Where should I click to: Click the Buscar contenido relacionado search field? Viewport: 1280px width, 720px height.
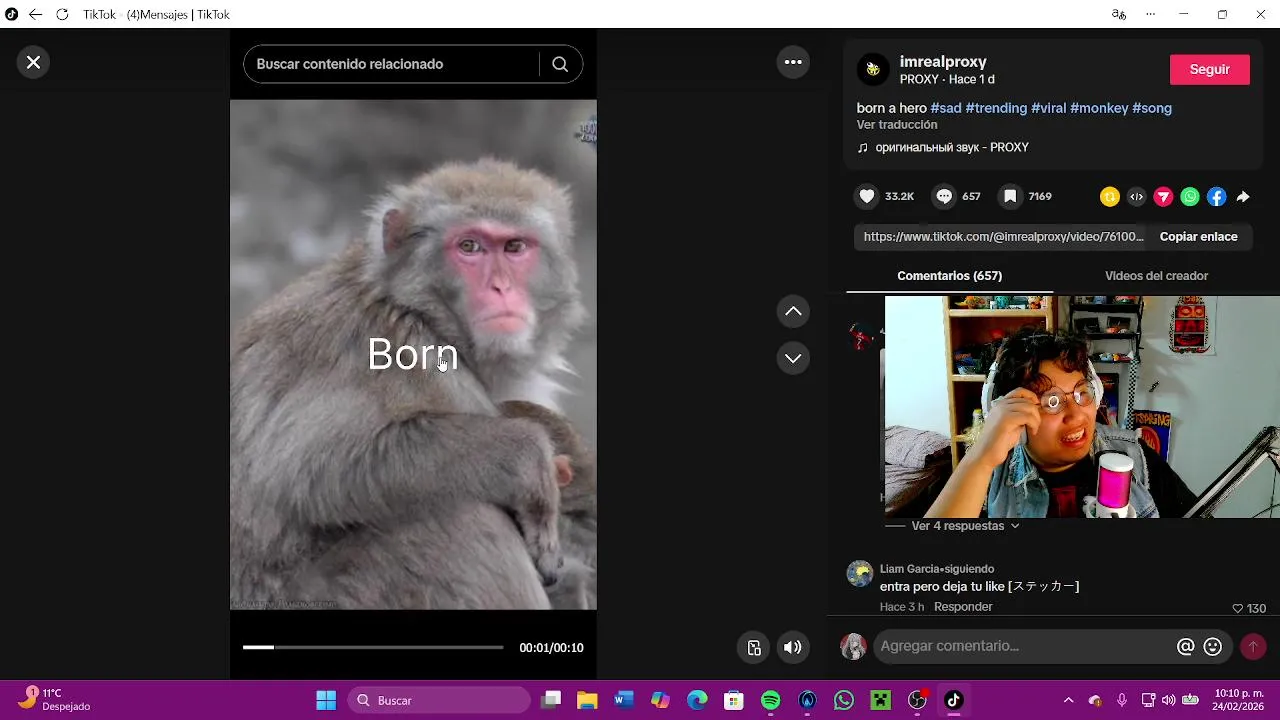click(x=390, y=64)
